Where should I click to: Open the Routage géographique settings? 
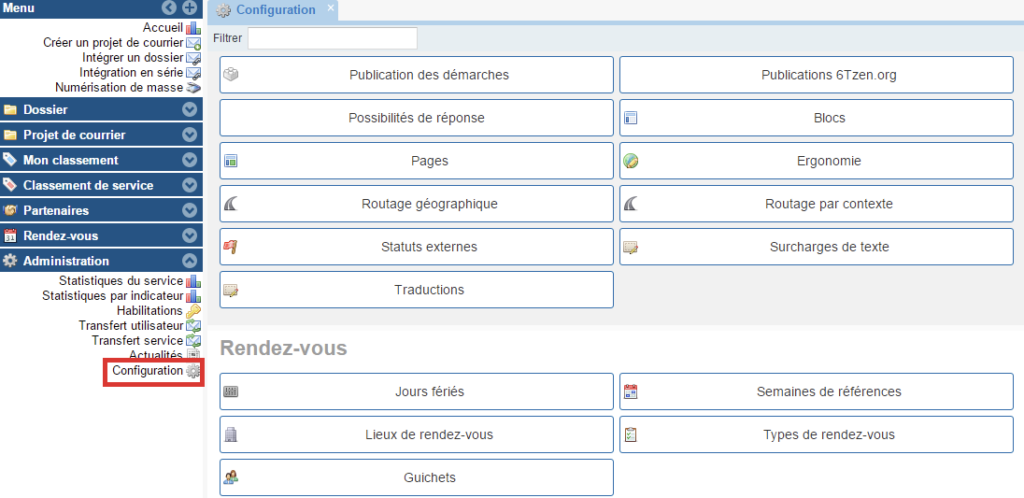tap(416, 204)
